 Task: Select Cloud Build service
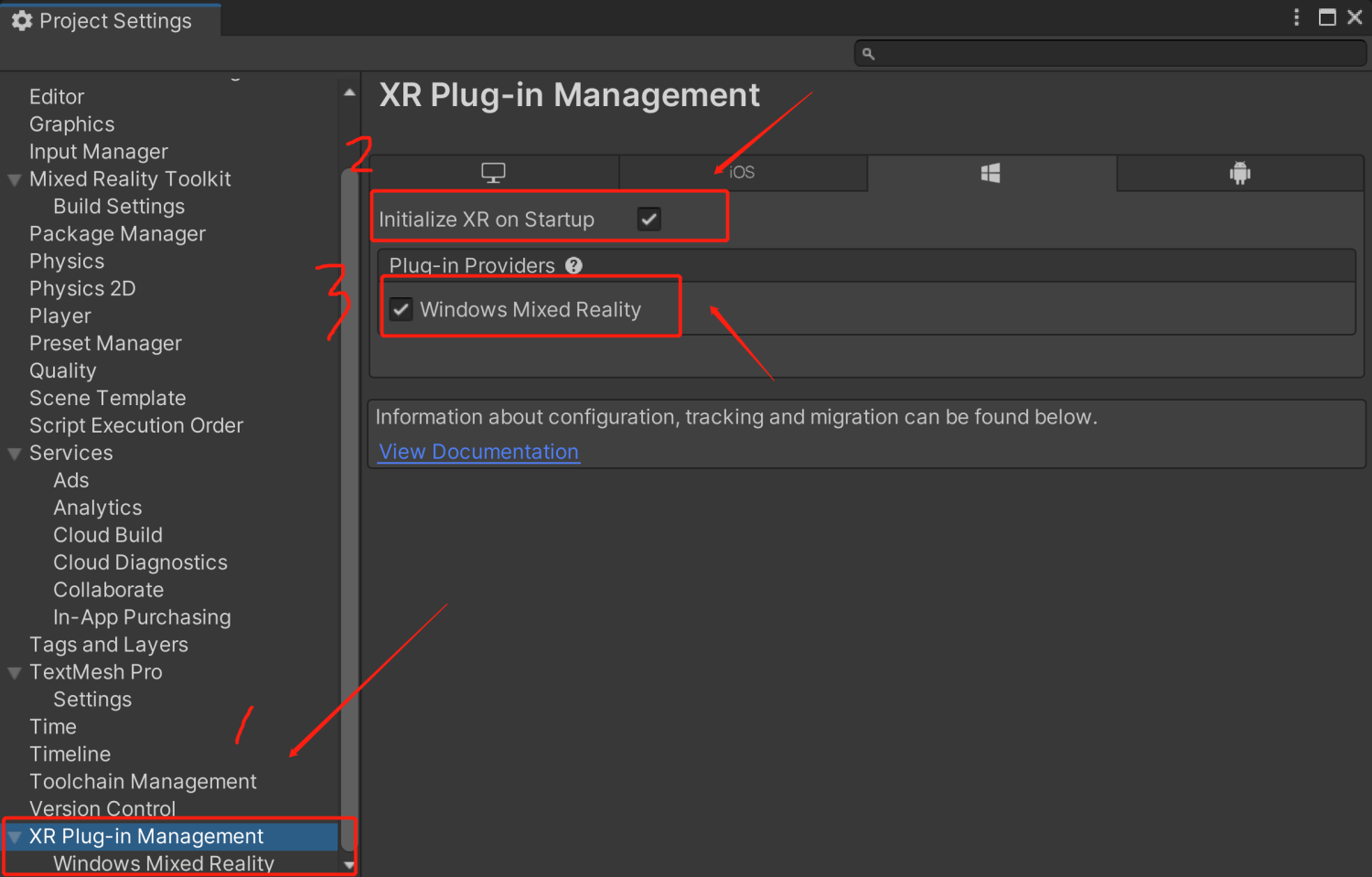(108, 536)
